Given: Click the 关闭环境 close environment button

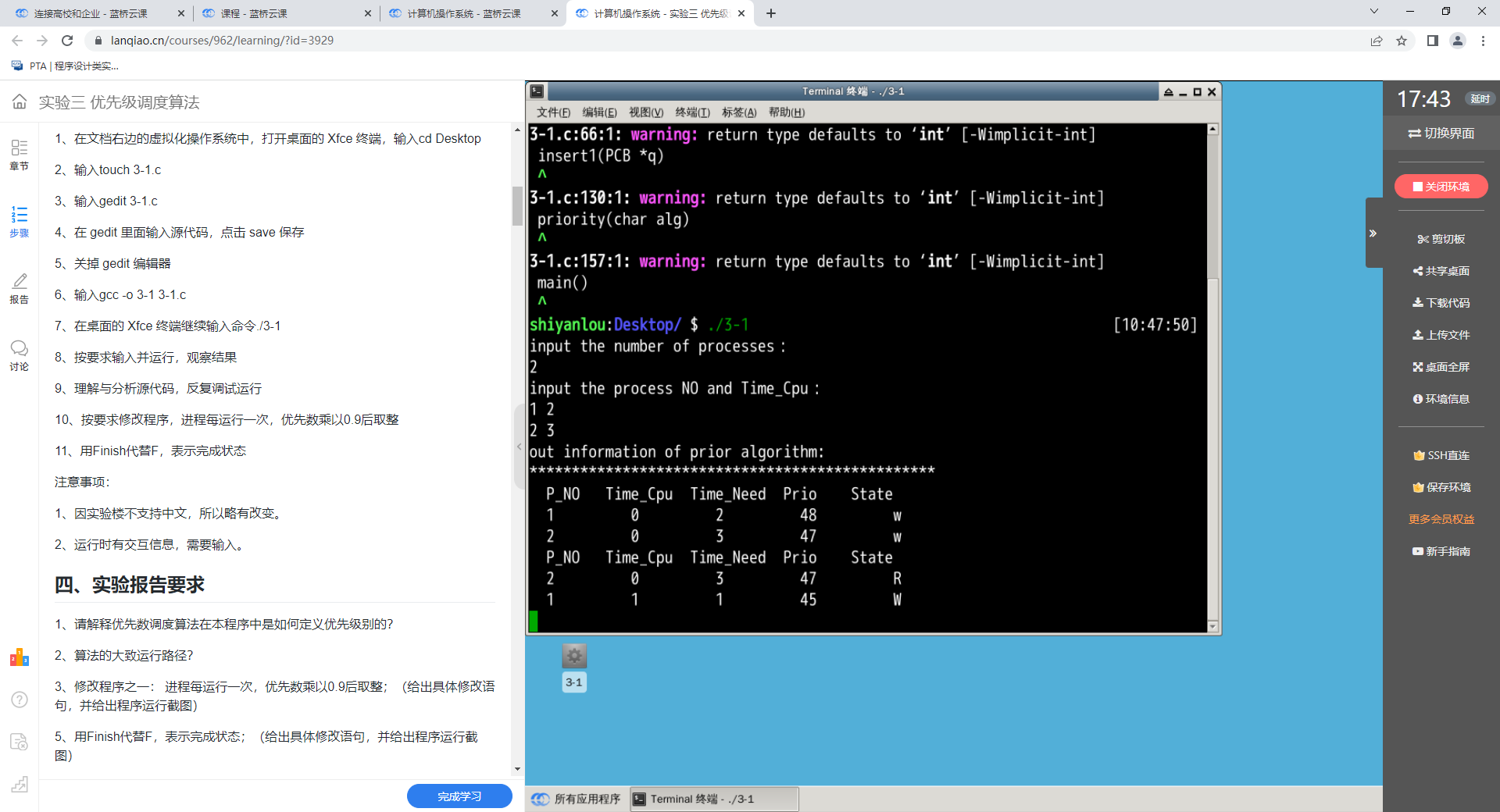Looking at the screenshot, I should coord(1441,187).
